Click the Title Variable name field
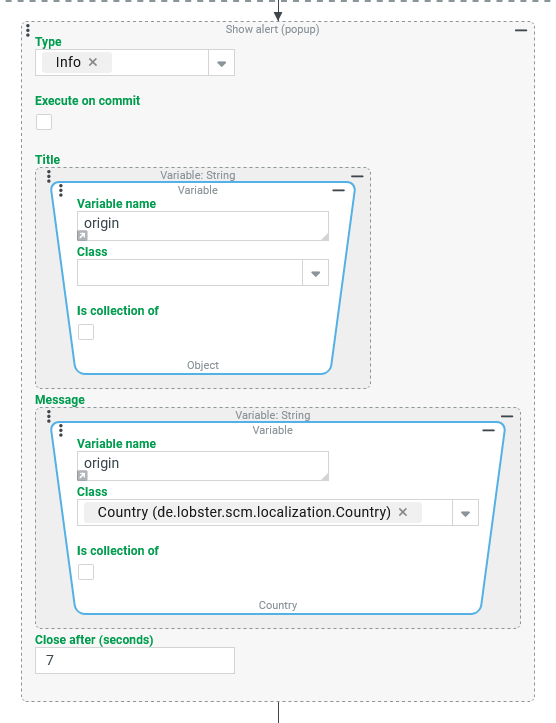Image resolution: width=556 pixels, height=723 pixels. point(203,226)
